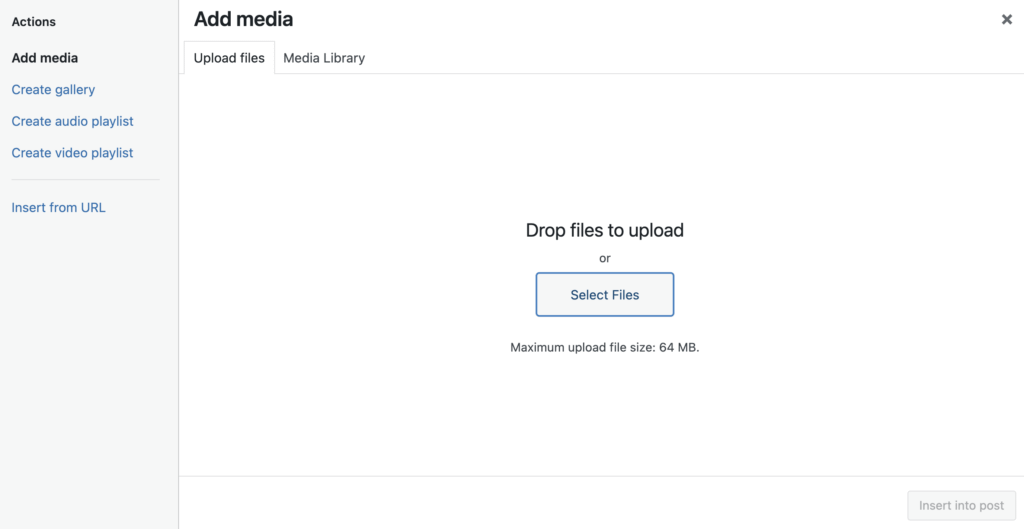Image resolution: width=1024 pixels, height=529 pixels.
Task: Click the 'Drop files to upload' heading
Action: pos(604,230)
